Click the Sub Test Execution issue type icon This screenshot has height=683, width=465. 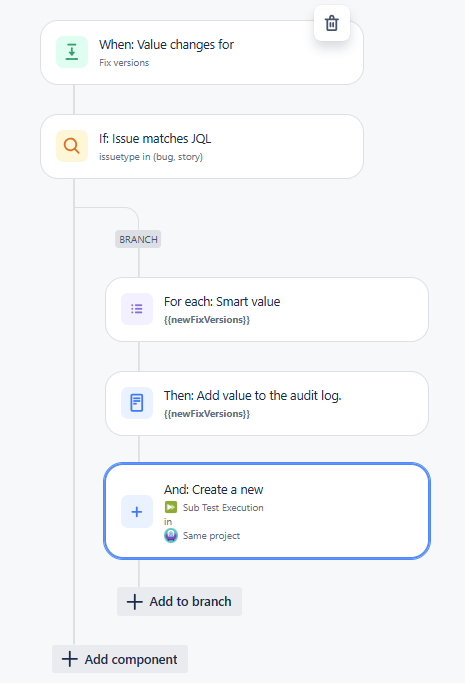(171, 507)
